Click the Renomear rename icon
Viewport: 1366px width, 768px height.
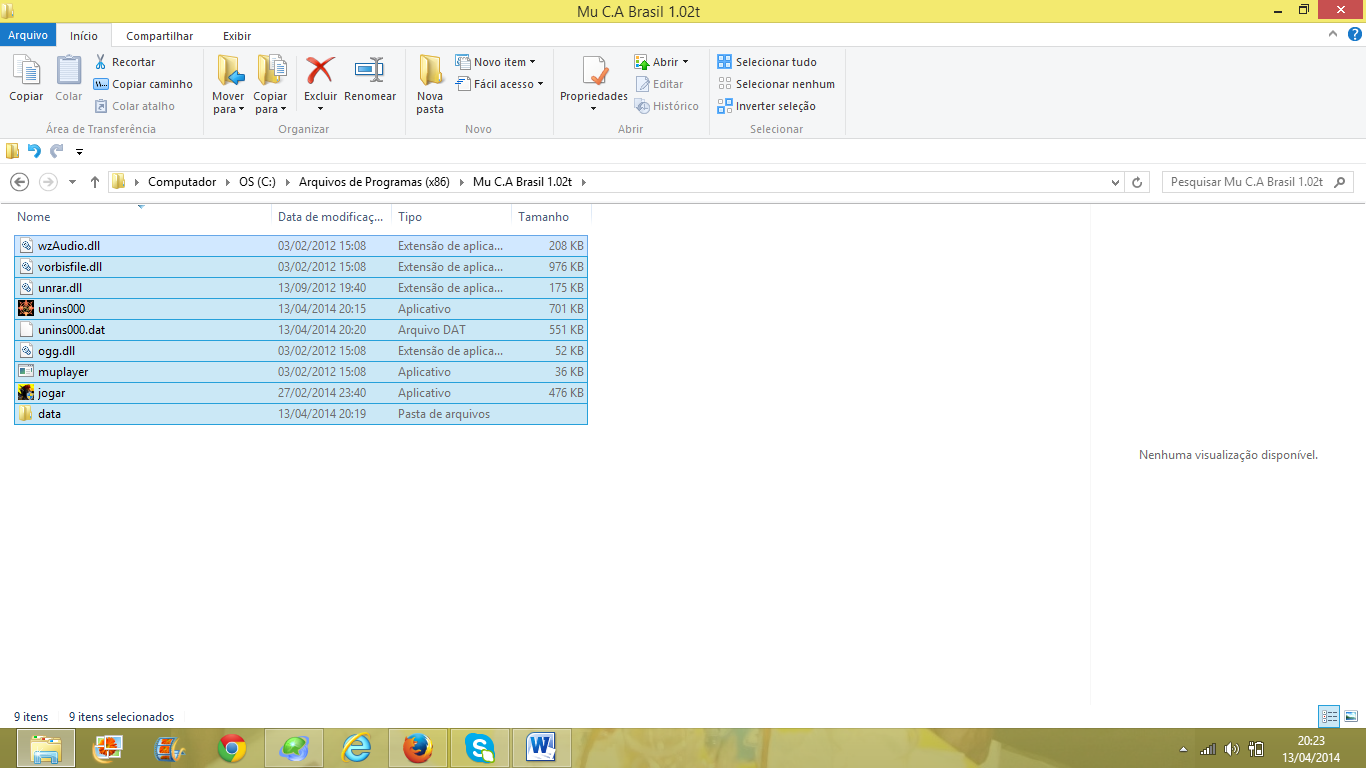tap(369, 72)
